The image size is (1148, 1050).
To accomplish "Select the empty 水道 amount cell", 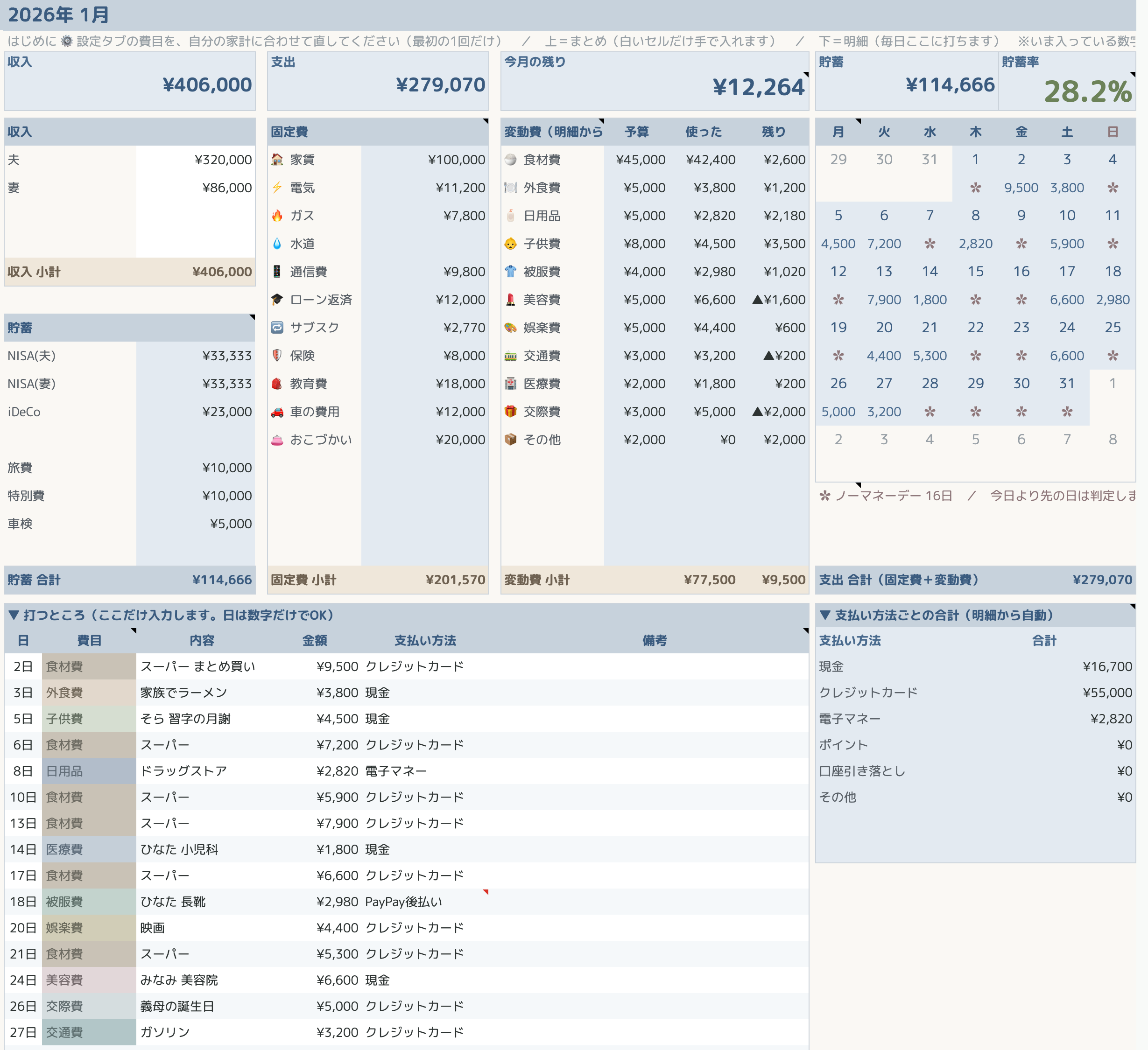I will (x=424, y=244).
